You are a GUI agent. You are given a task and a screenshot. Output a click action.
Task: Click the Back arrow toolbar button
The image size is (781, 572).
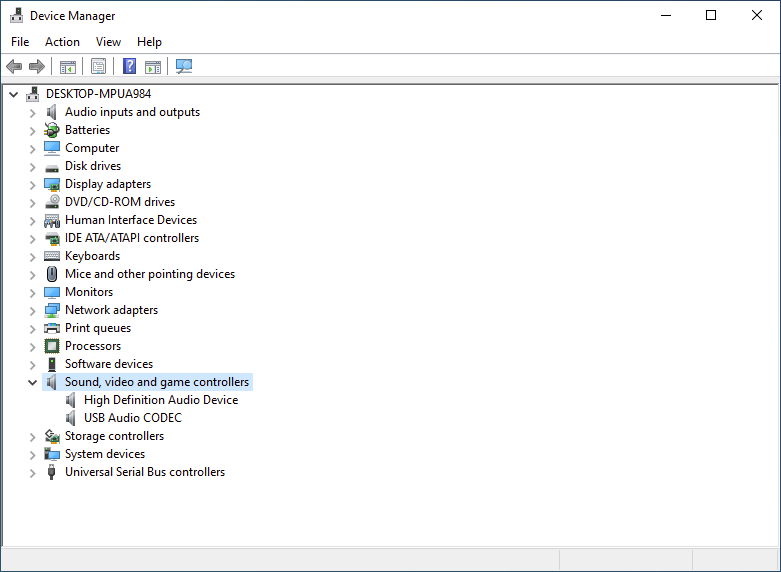point(14,67)
